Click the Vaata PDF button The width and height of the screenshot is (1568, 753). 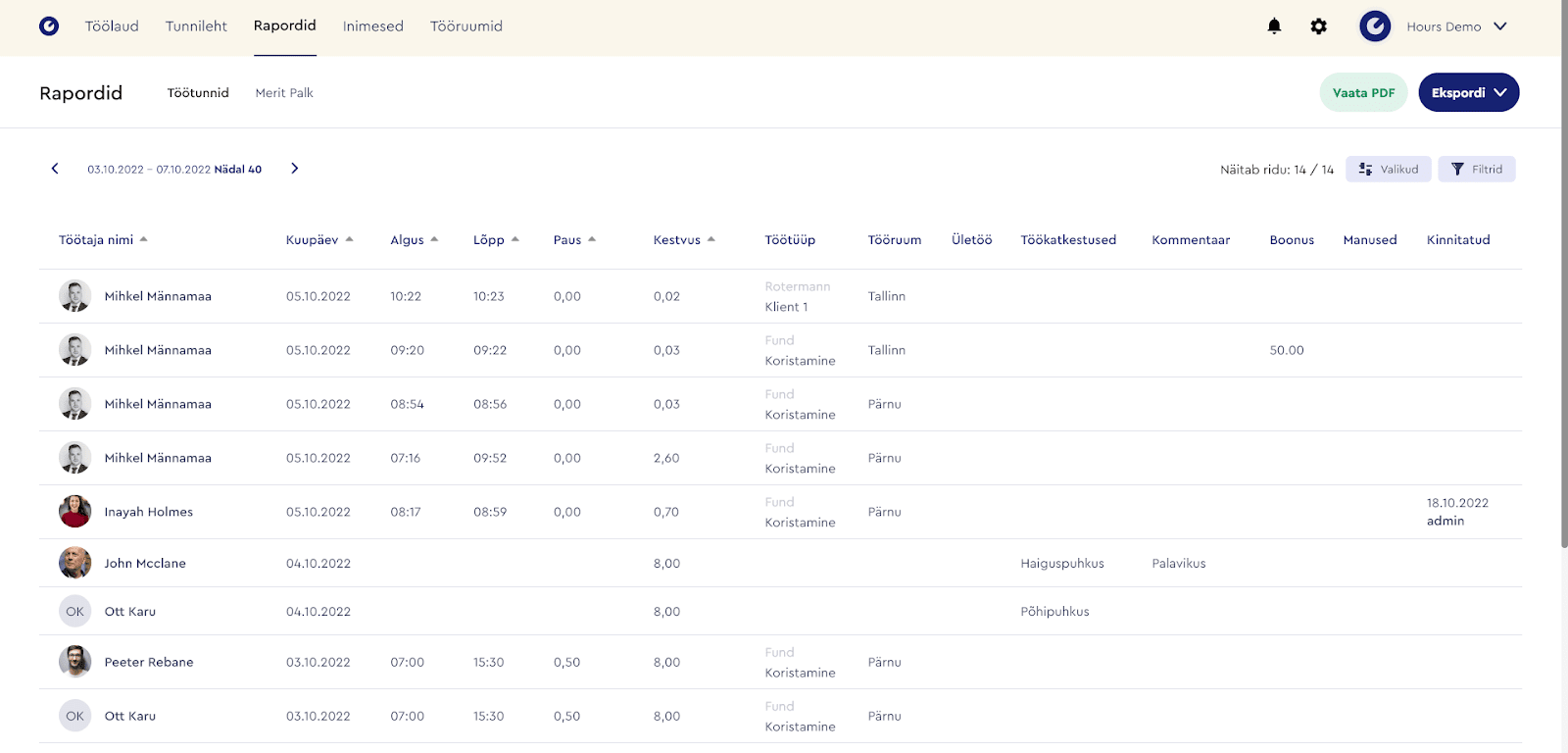(x=1364, y=92)
